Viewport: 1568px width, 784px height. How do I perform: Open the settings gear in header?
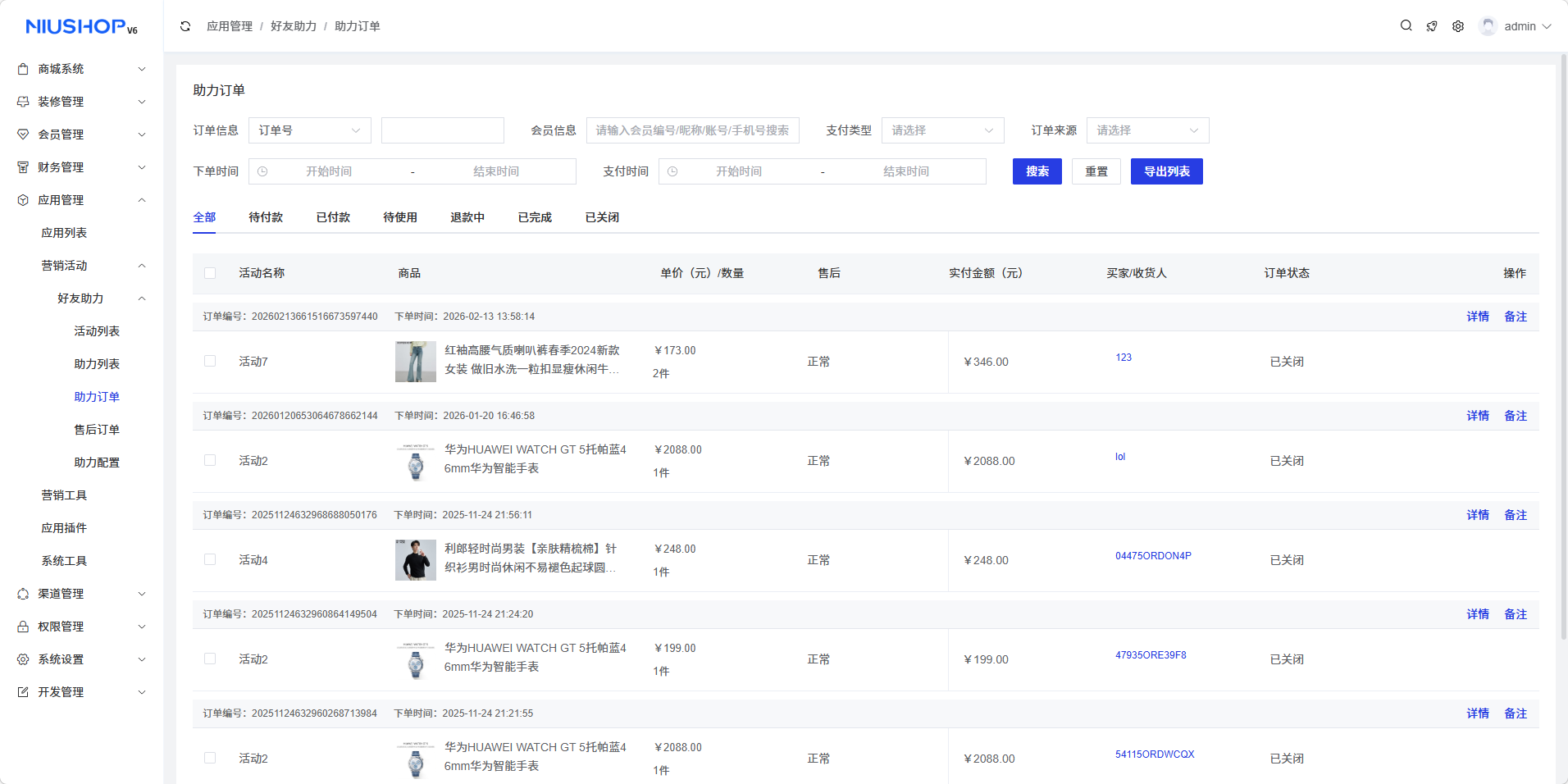point(1458,26)
